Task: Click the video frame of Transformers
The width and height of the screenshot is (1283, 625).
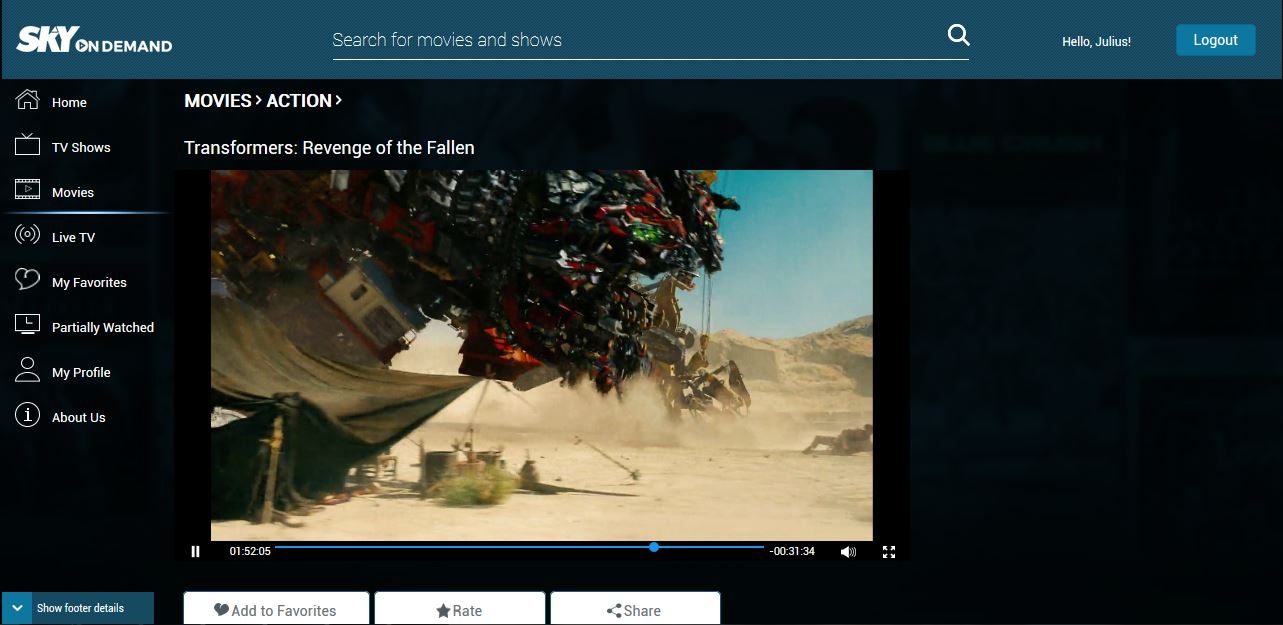Action: [x=541, y=355]
